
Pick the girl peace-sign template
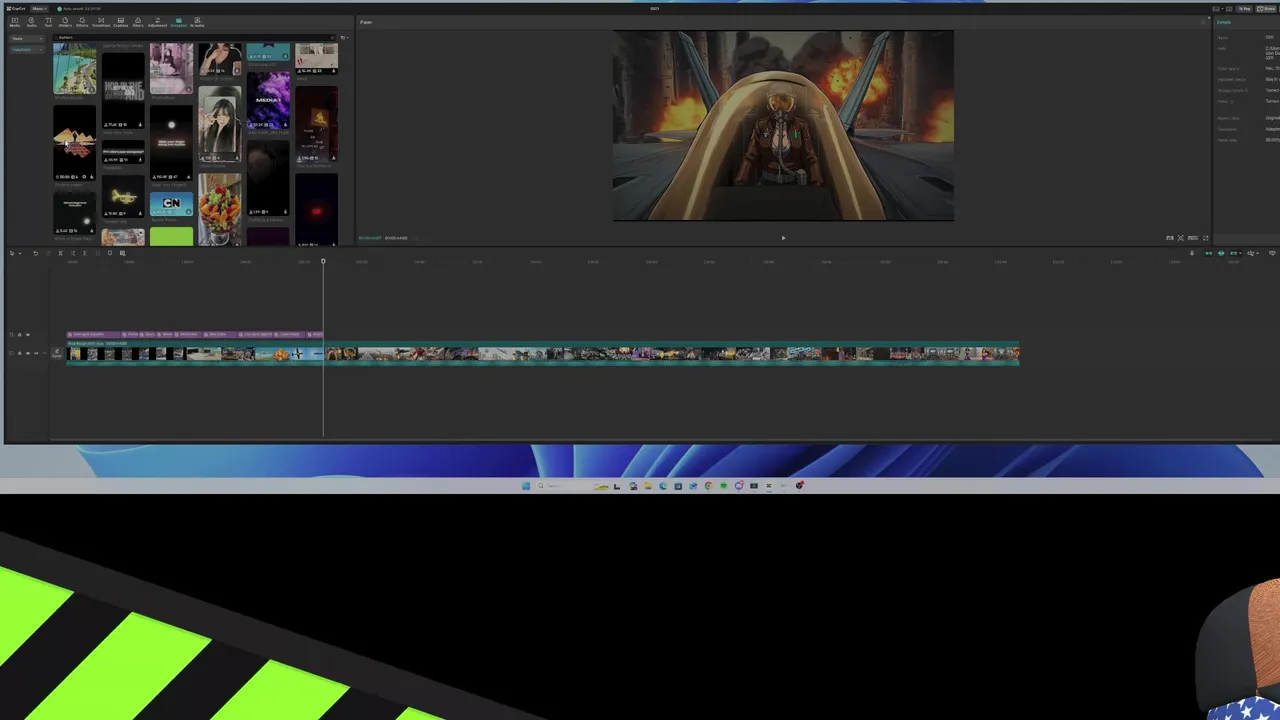pyautogui.click(x=219, y=124)
